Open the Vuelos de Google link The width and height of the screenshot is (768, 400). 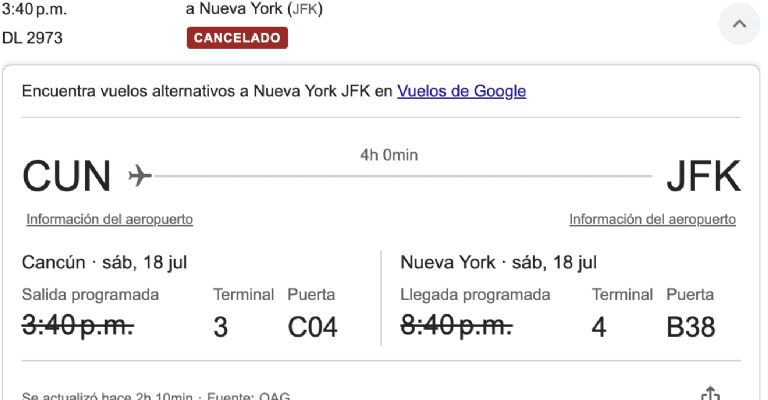[461, 91]
